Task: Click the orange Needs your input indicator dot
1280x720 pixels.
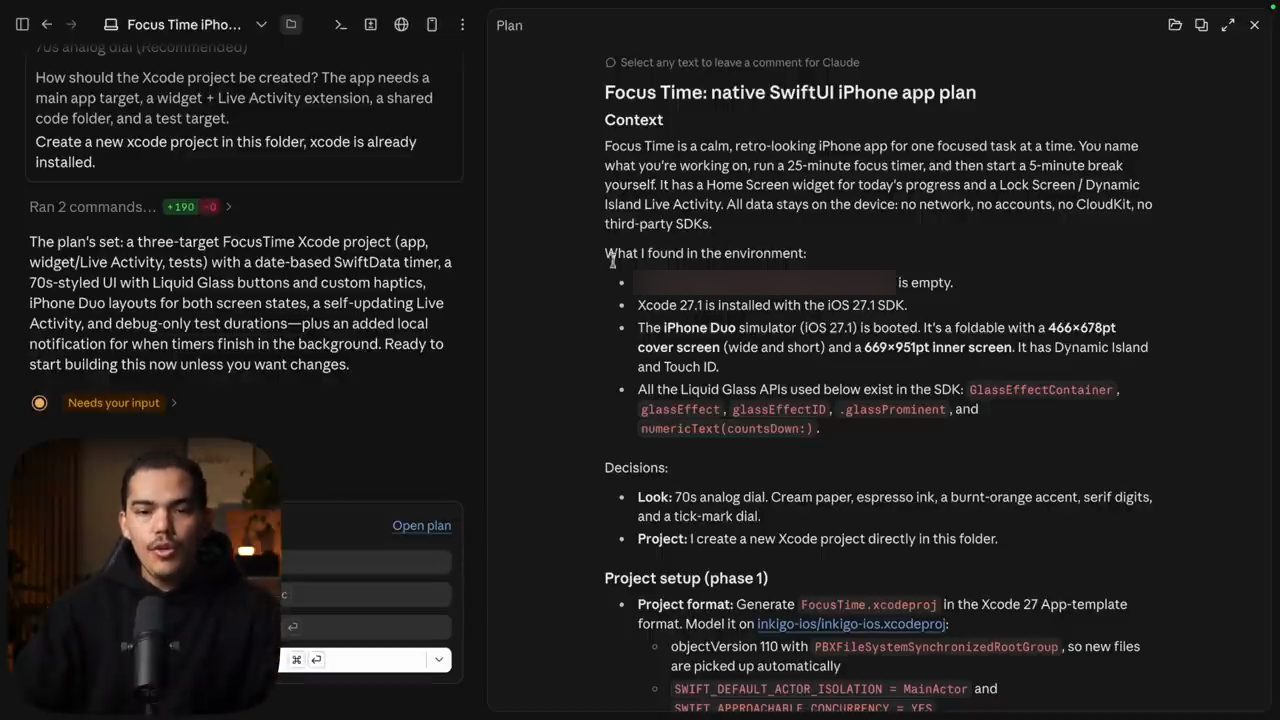Action: click(39, 403)
